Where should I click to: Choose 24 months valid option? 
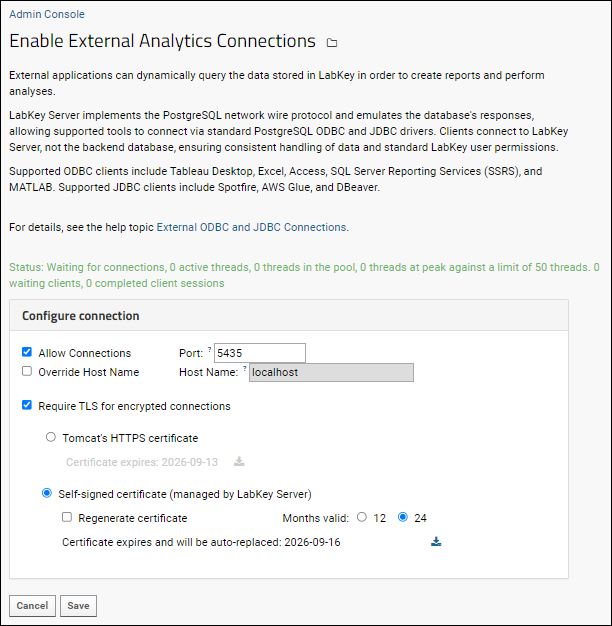tap(403, 517)
